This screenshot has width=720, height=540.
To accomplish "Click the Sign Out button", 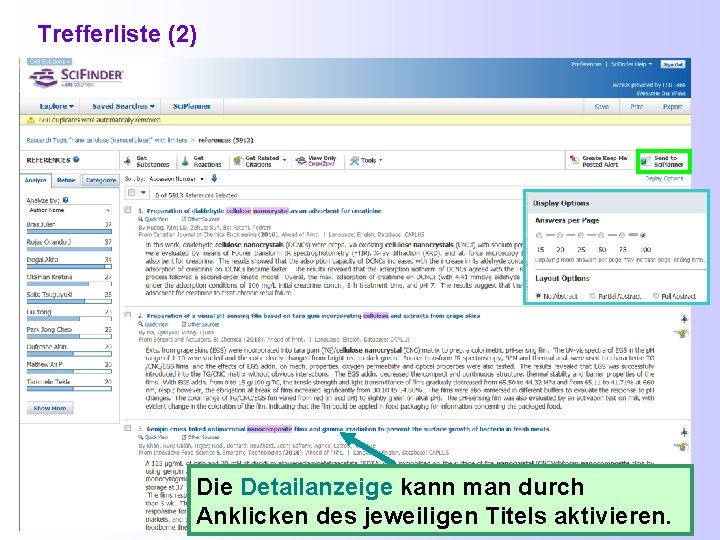I will (x=673, y=64).
